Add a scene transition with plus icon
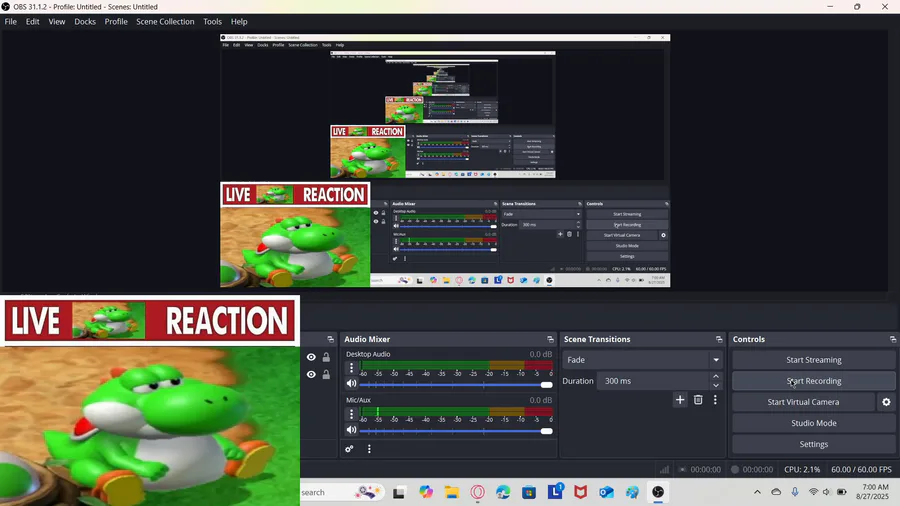The image size is (900, 506). tap(680, 400)
